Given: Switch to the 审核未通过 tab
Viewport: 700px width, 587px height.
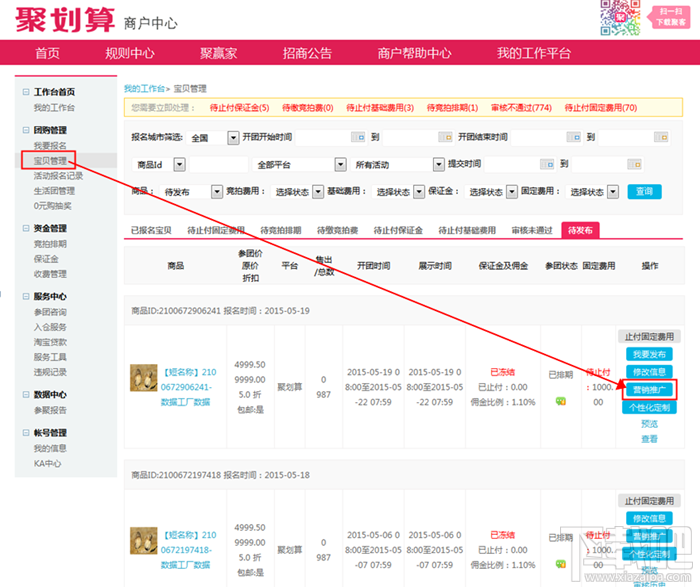Looking at the screenshot, I should click(x=532, y=230).
